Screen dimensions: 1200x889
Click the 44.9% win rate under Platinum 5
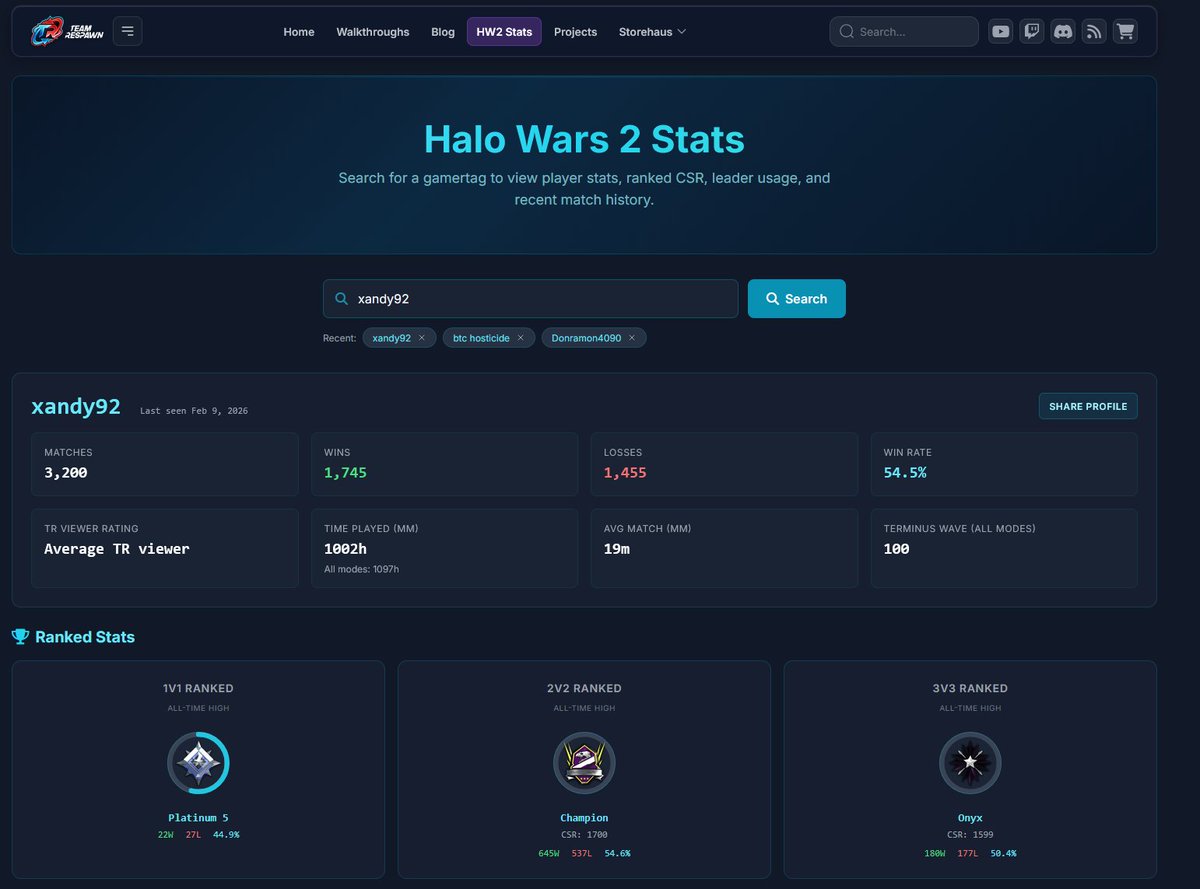[x=226, y=834]
